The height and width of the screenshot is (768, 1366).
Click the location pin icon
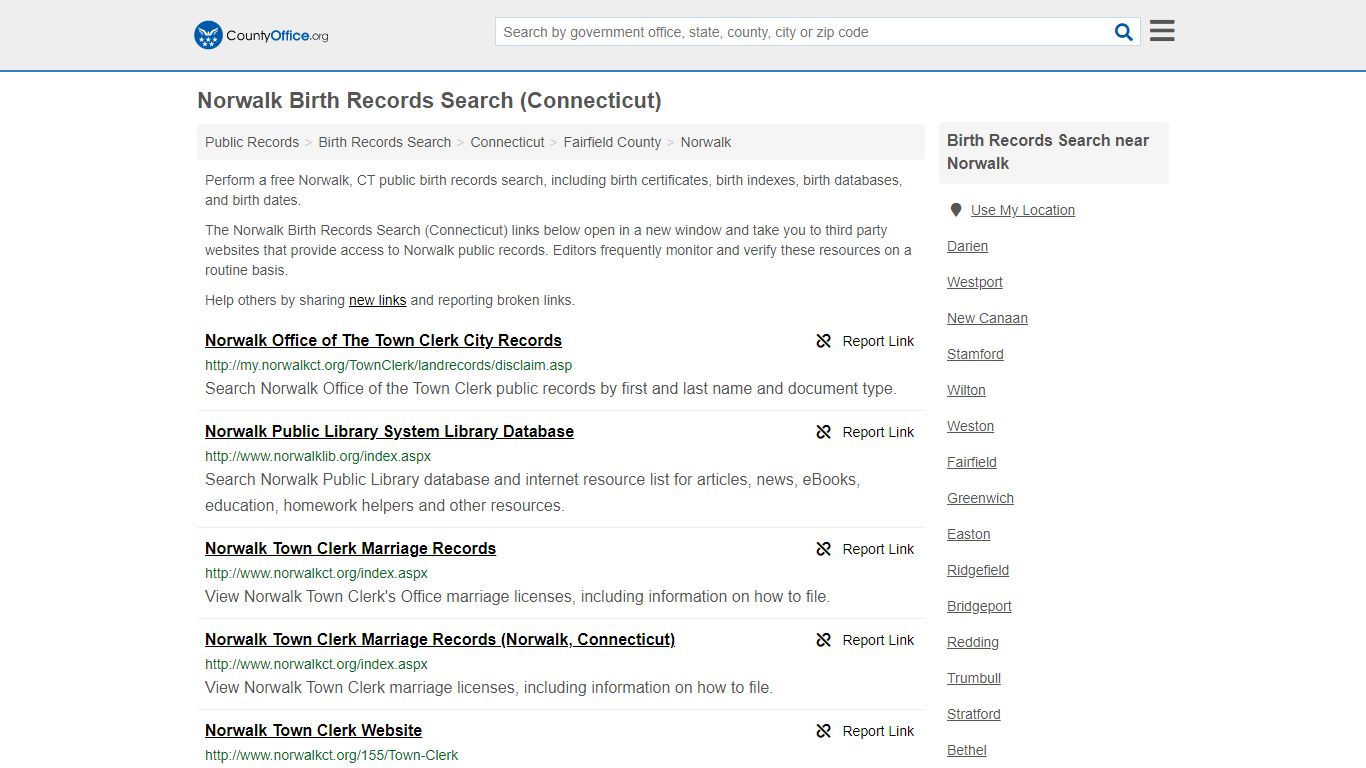(956, 210)
